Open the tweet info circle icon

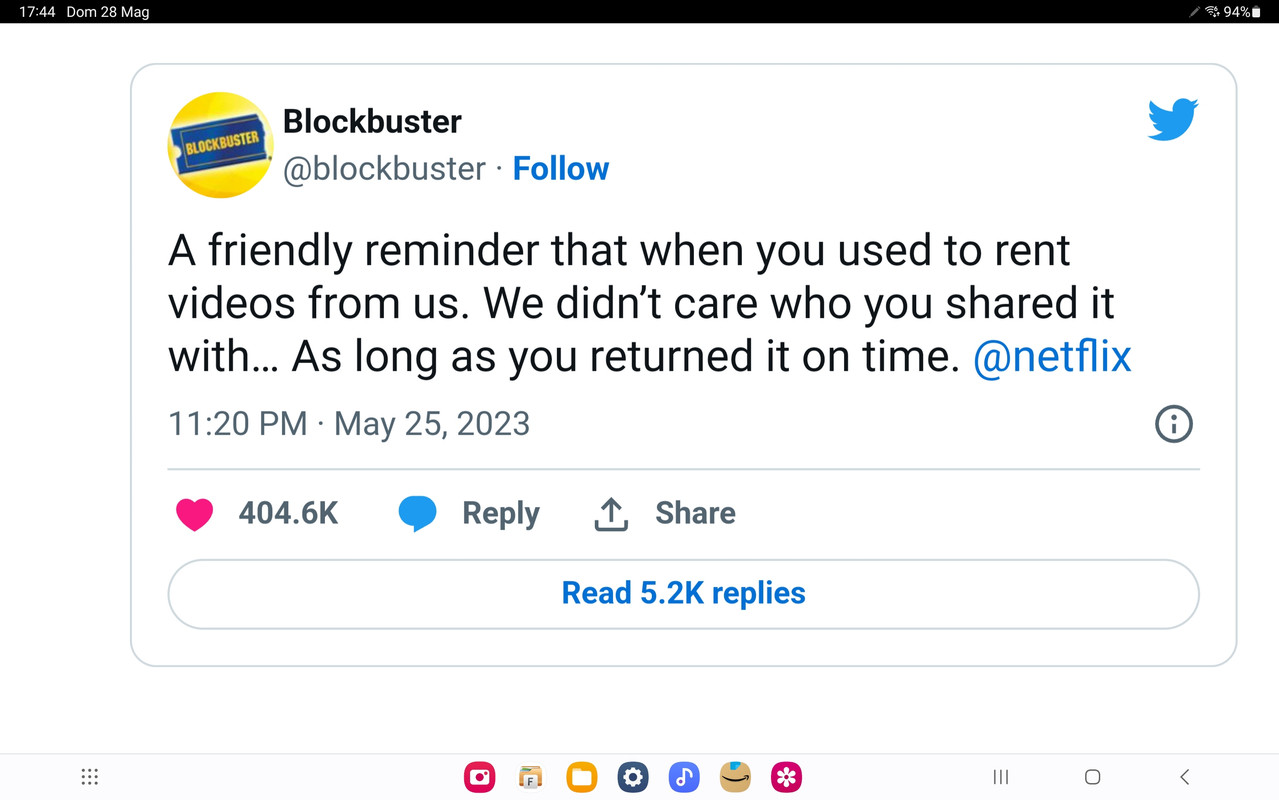coord(1174,424)
